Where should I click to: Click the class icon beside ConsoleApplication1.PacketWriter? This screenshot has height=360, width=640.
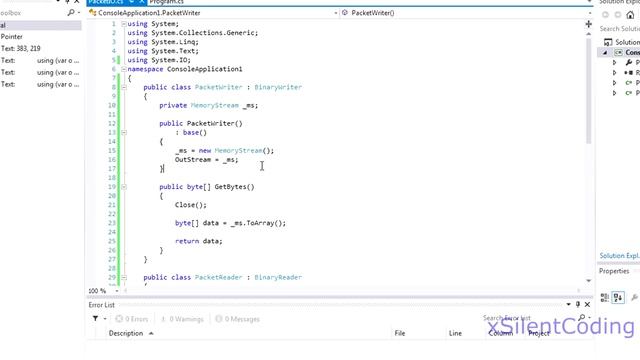pyautogui.click(x=93, y=13)
